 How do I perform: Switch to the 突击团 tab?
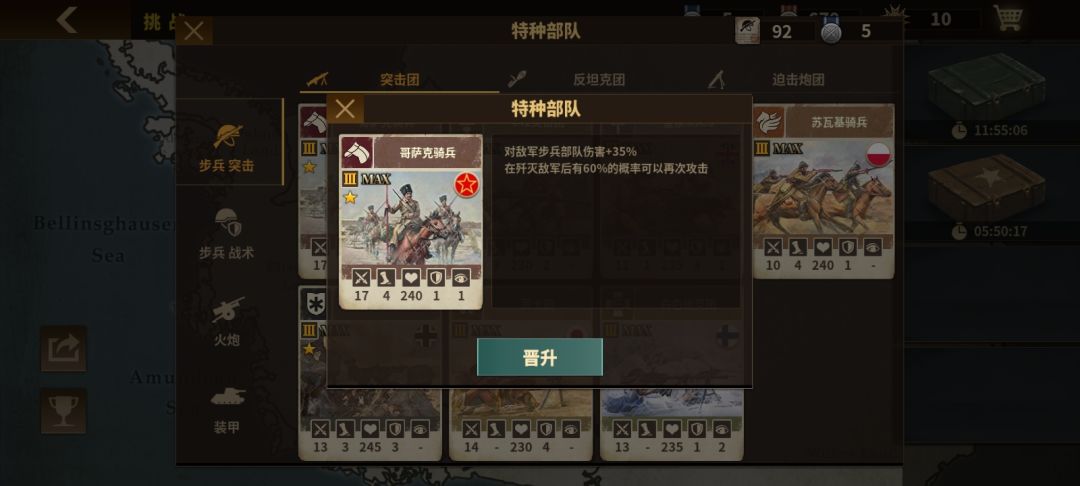pos(399,79)
